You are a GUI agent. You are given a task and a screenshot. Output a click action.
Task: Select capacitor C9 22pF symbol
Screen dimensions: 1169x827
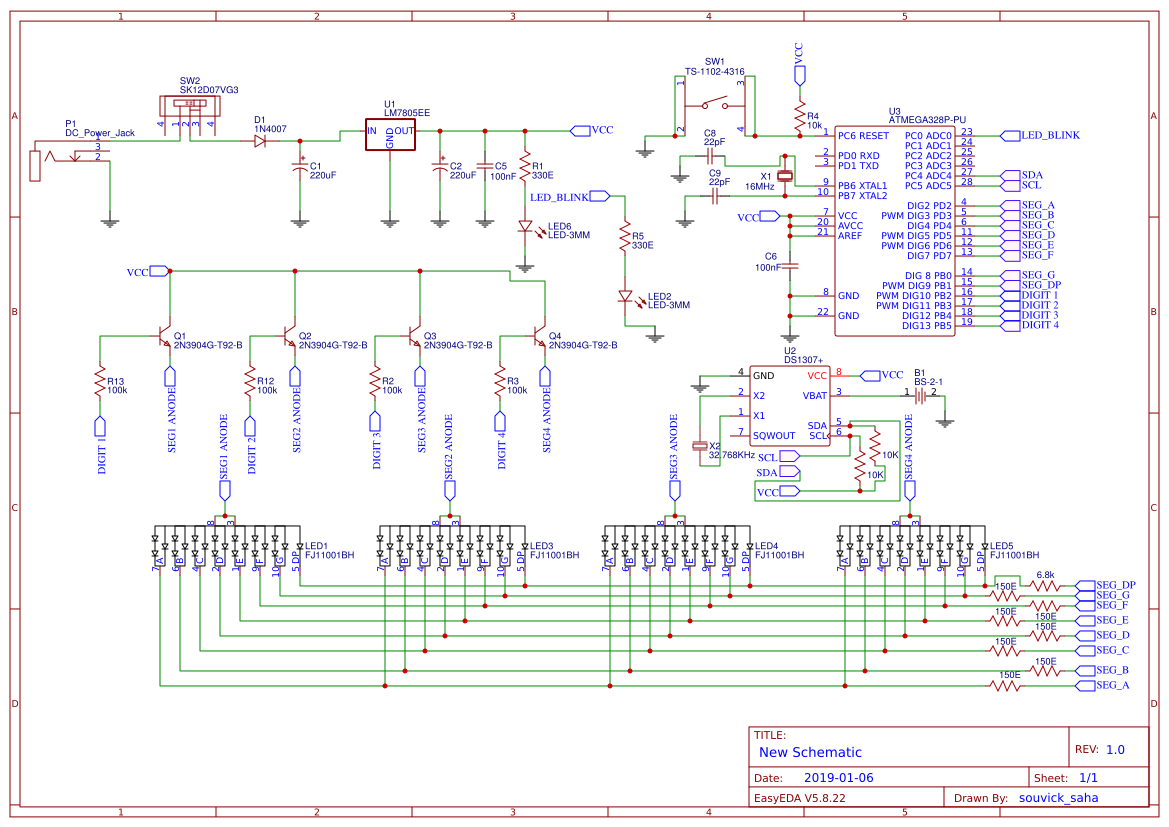(x=715, y=196)
